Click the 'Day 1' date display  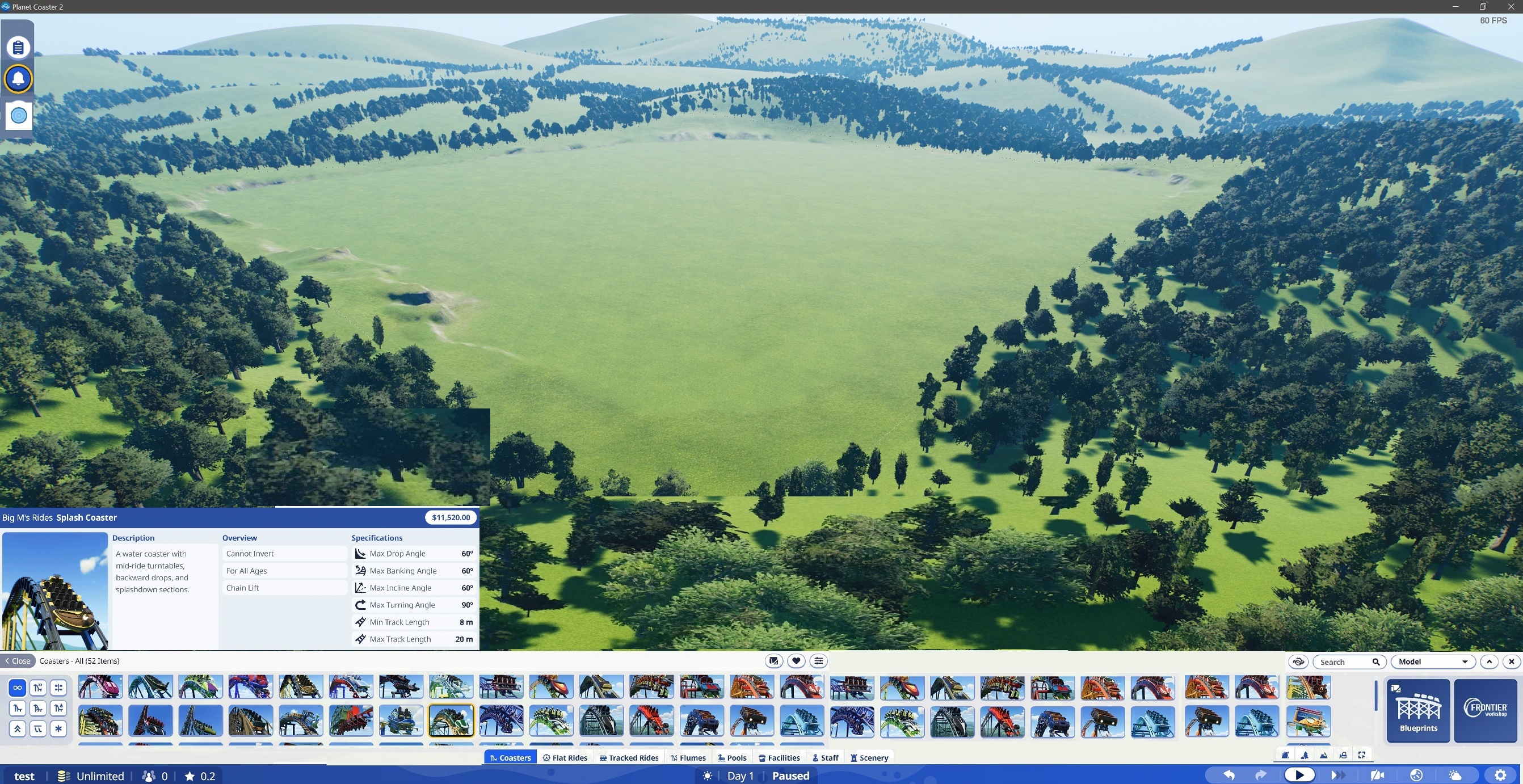[740, 775]
